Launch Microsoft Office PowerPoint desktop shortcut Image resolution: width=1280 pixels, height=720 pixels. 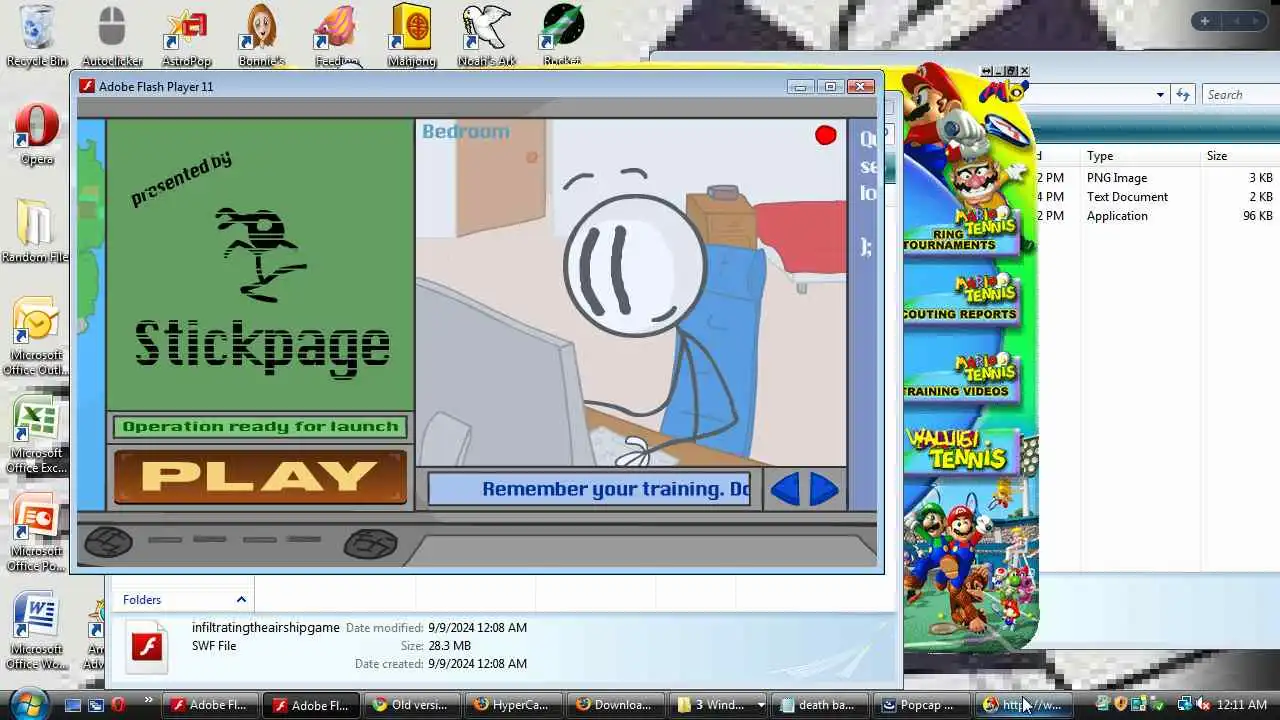tap(37, 533)
